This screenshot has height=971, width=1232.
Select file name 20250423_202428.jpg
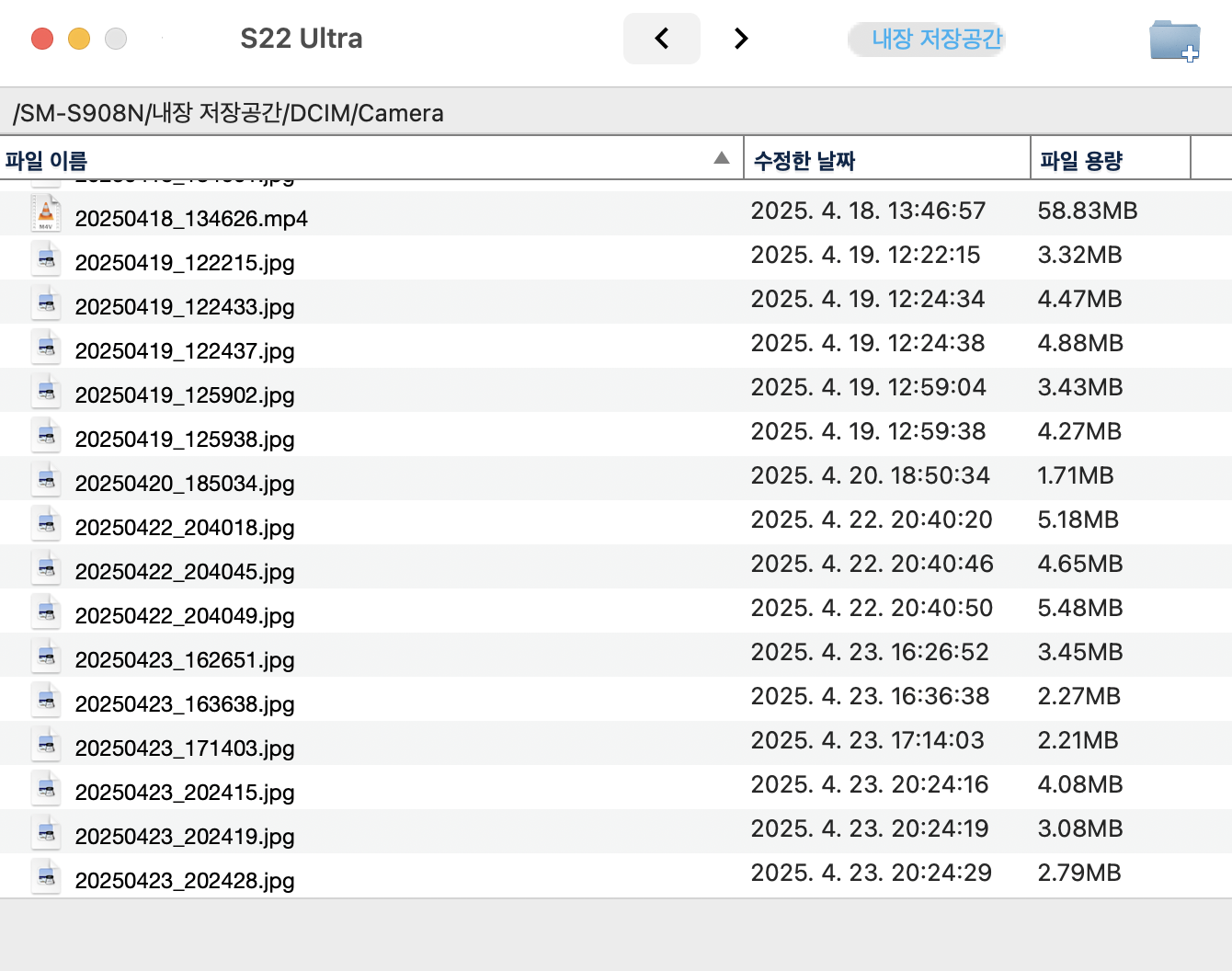(x=185, y=881)
